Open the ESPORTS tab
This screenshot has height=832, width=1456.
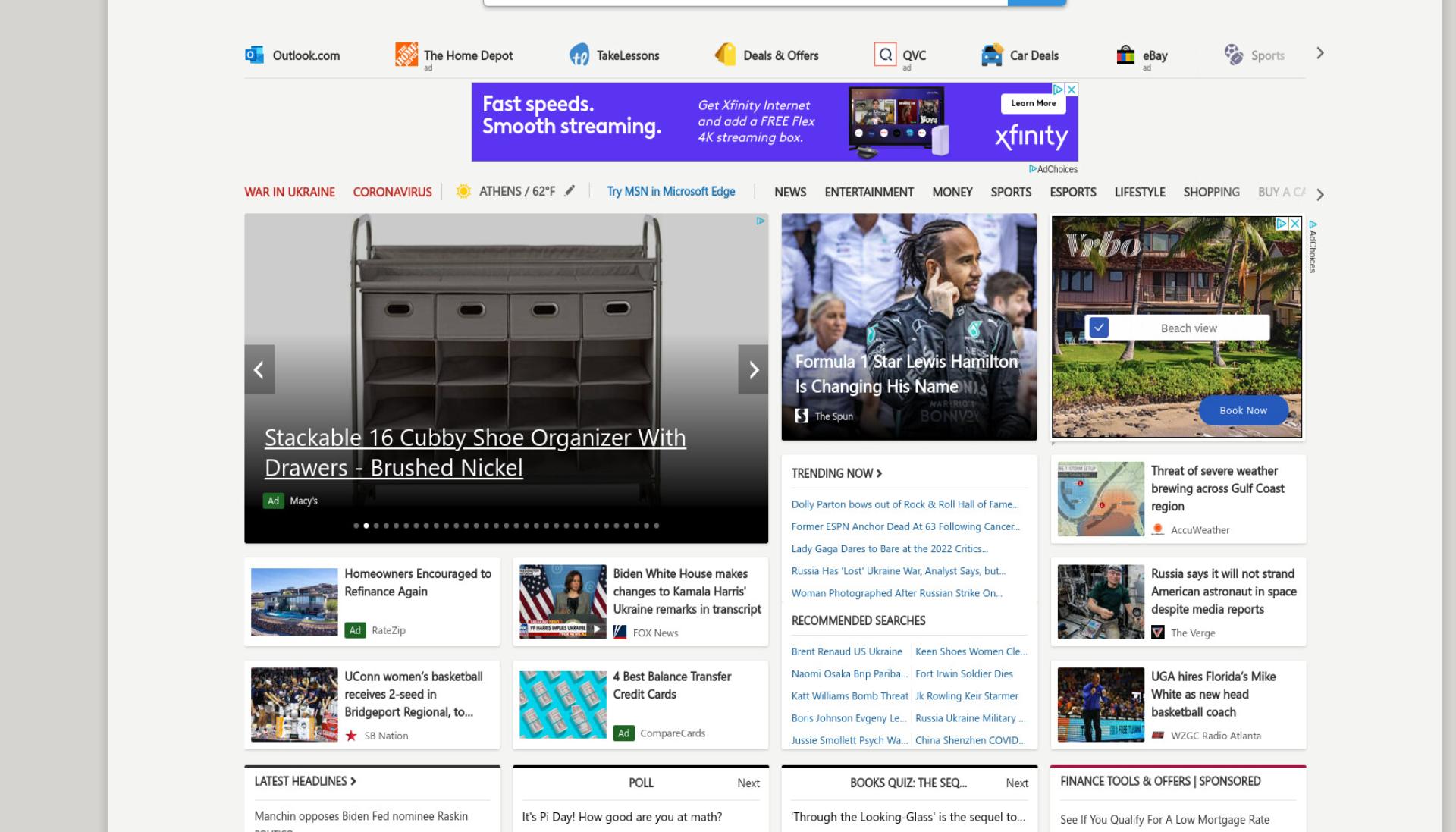click(x=1073, y=192)
